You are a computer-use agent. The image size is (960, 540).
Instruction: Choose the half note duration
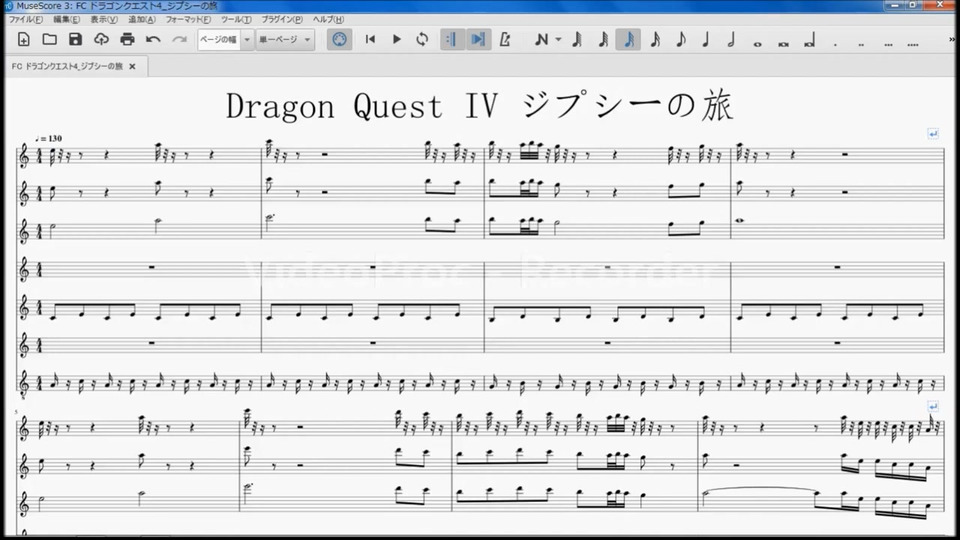coord(731,40)
